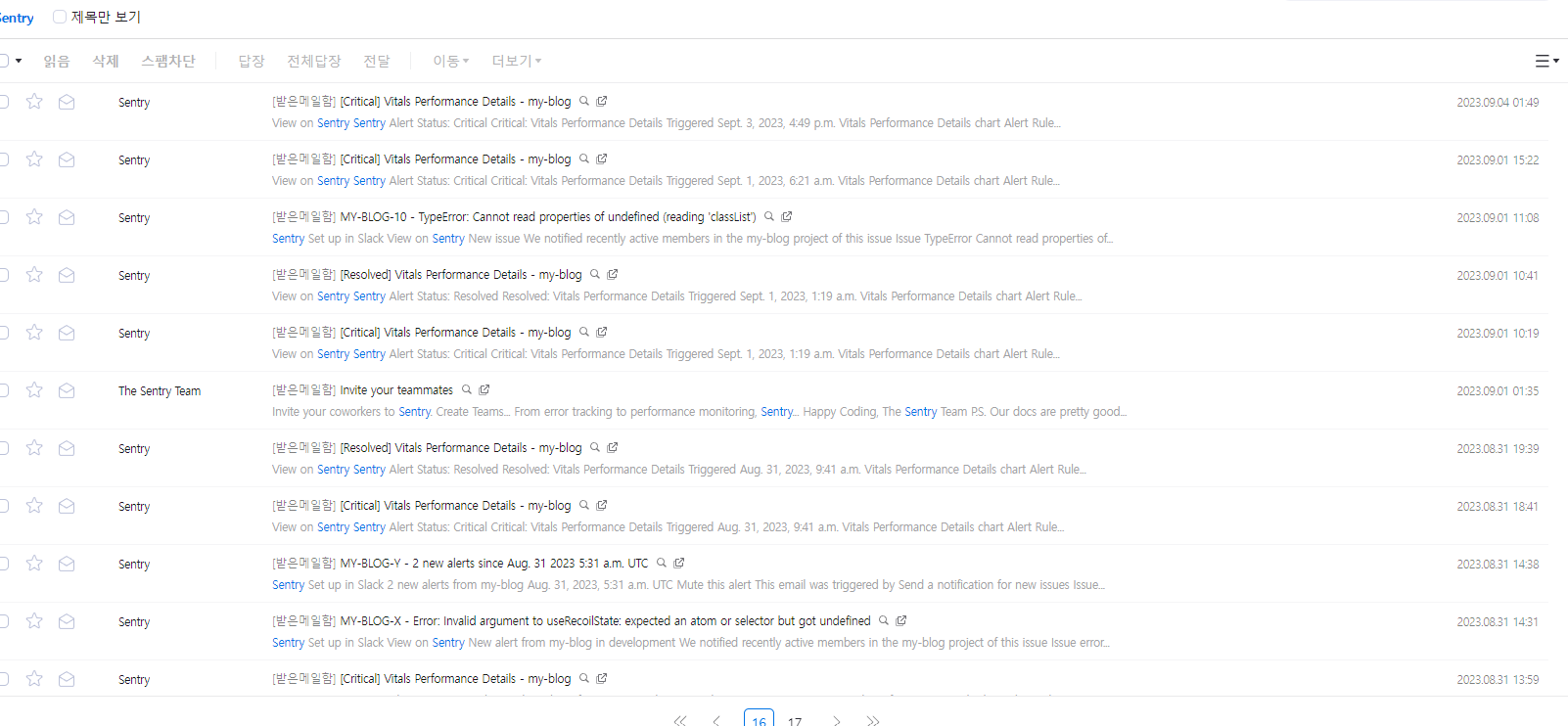
Task: Open MY-BLOG-X error email in new window
Action: tap(901, 620)
